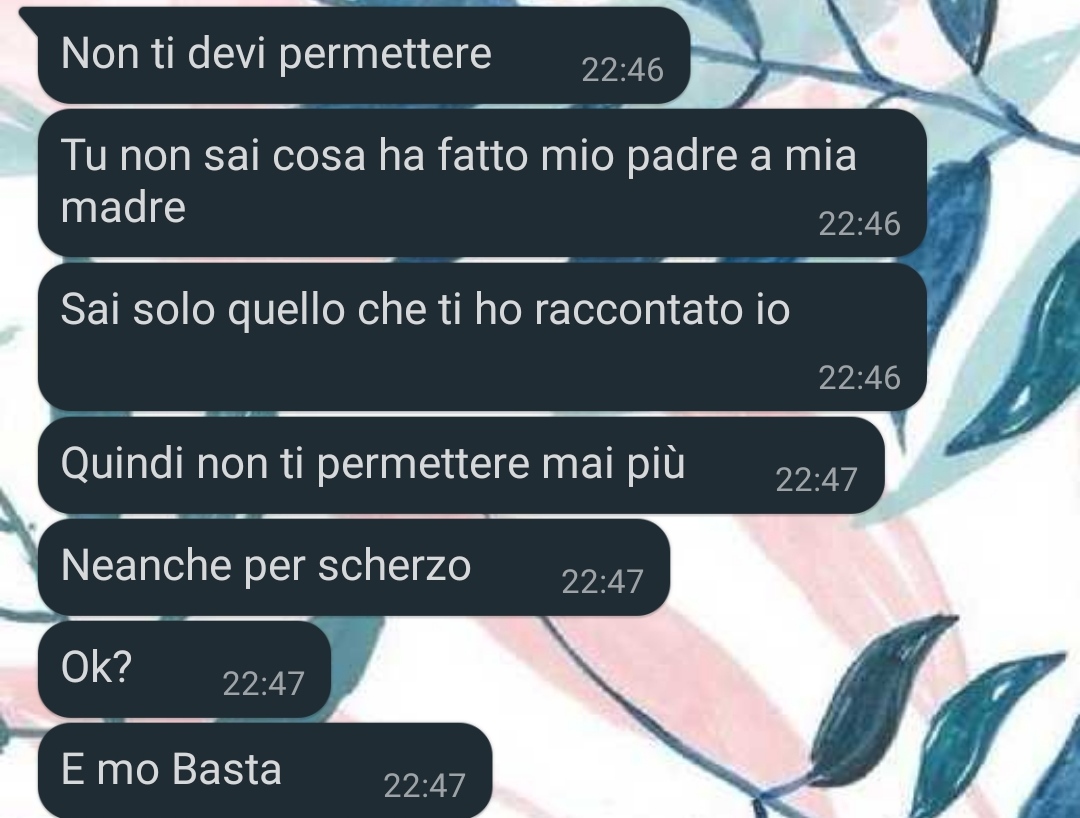
Task: Click the timestamp next to "Neanche per scherzo"
Action: tap(602, 582)
